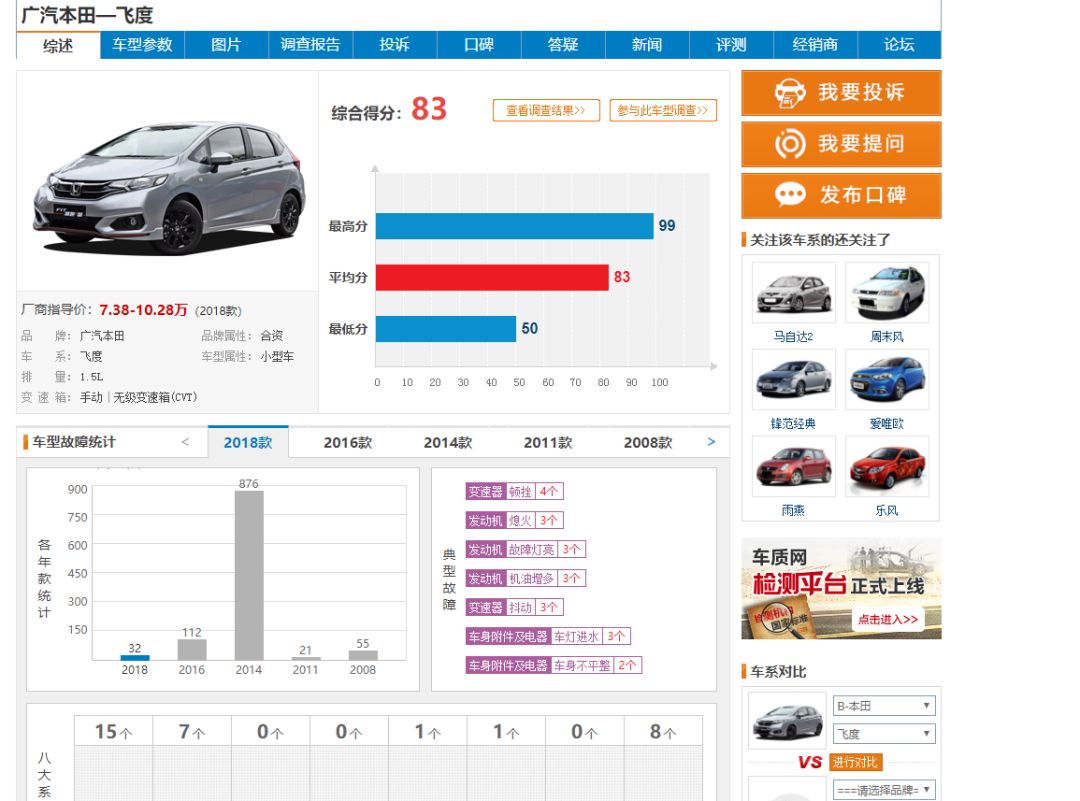The height and width of the screenshot is (801, 1080).
Task: Open the 口碑 tab
Action: (479, 45)
